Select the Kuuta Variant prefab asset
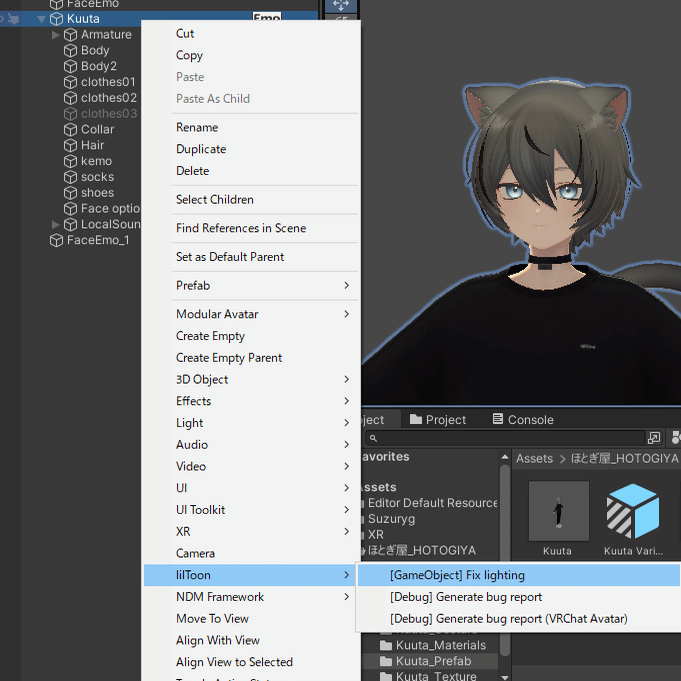Image resolution: width=681 pixels, height=681 pixels. pos(633,519)
